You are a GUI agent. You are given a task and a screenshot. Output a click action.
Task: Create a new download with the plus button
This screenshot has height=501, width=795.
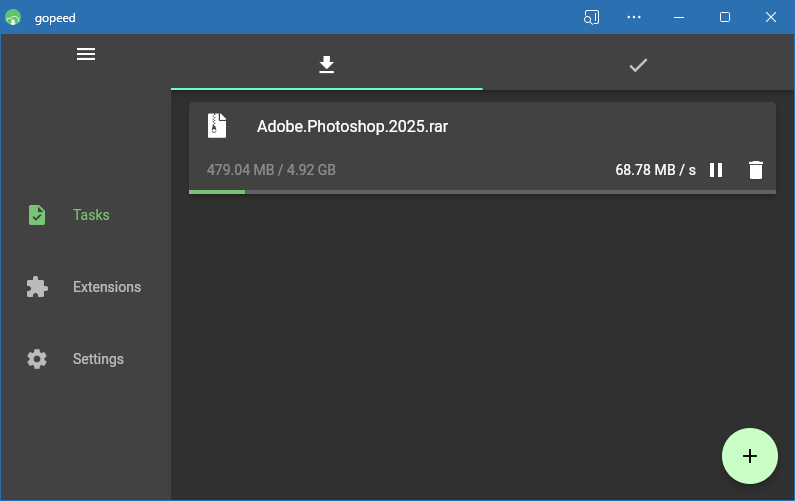749,456
